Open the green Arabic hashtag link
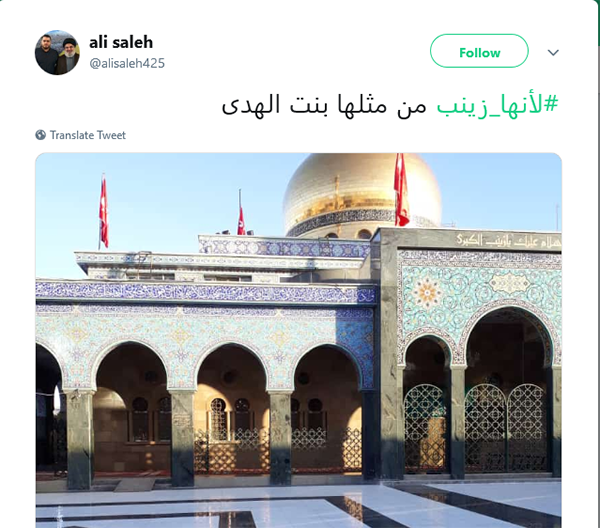Viewport: 600px width, 528px height. pos(497,104)
